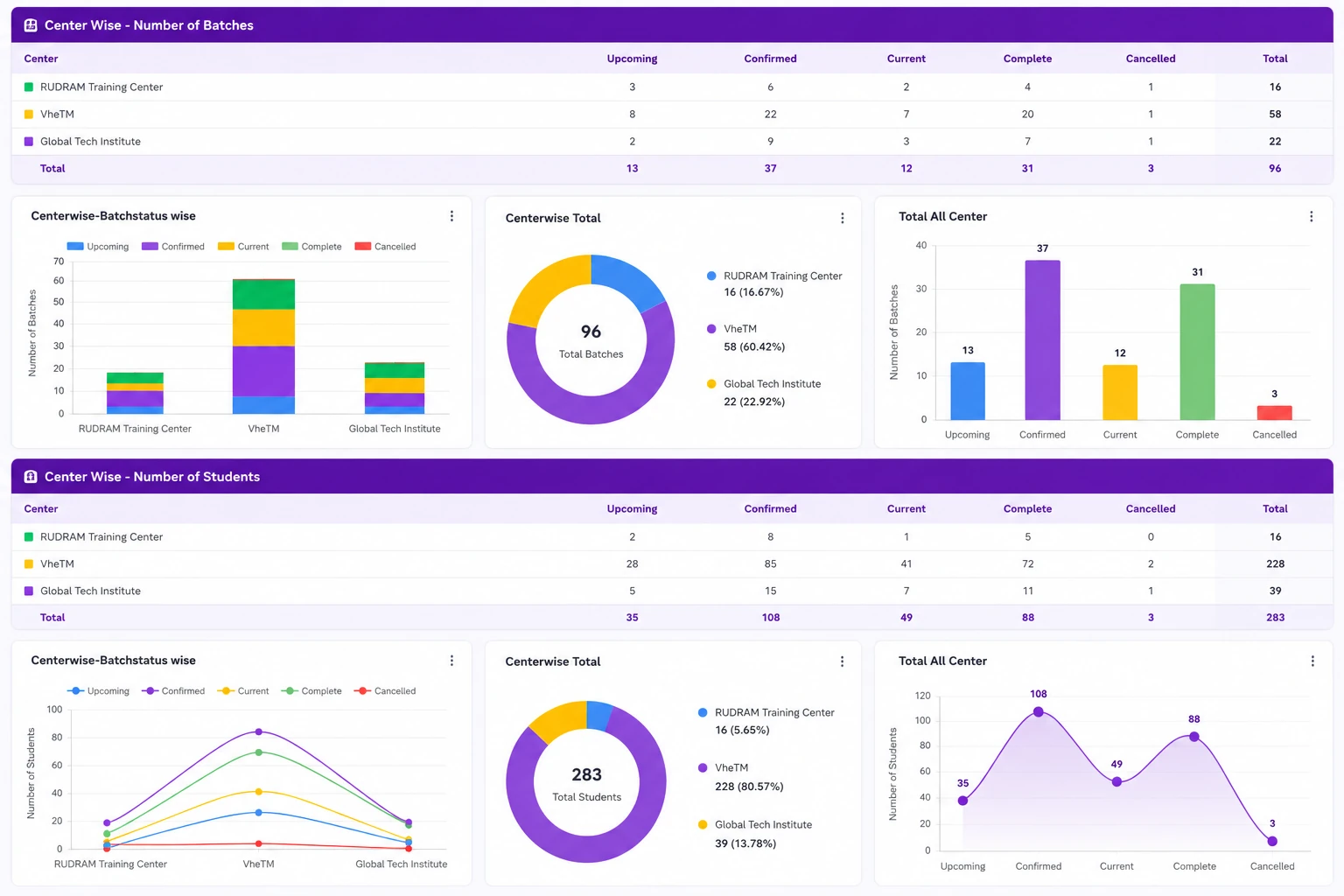This screenshot has height=896, width=1344.
Task: Click 96 Total Batches donut center
Action: point(591,340)
